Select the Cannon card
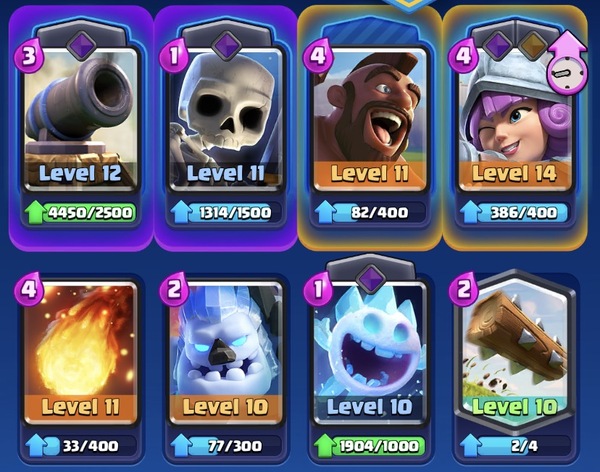 tap(80, 121)
